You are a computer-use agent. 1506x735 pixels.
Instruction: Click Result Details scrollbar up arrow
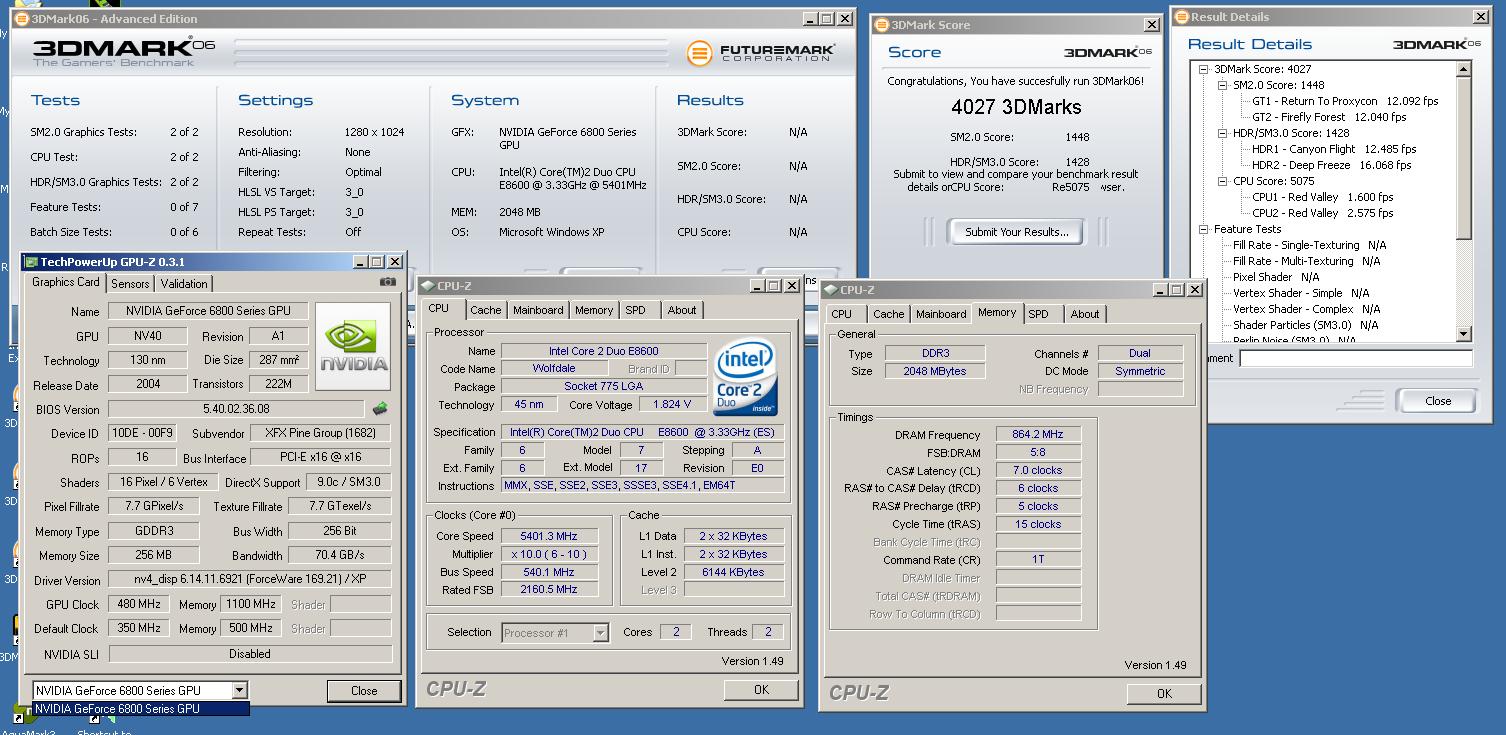(1464, 69)
